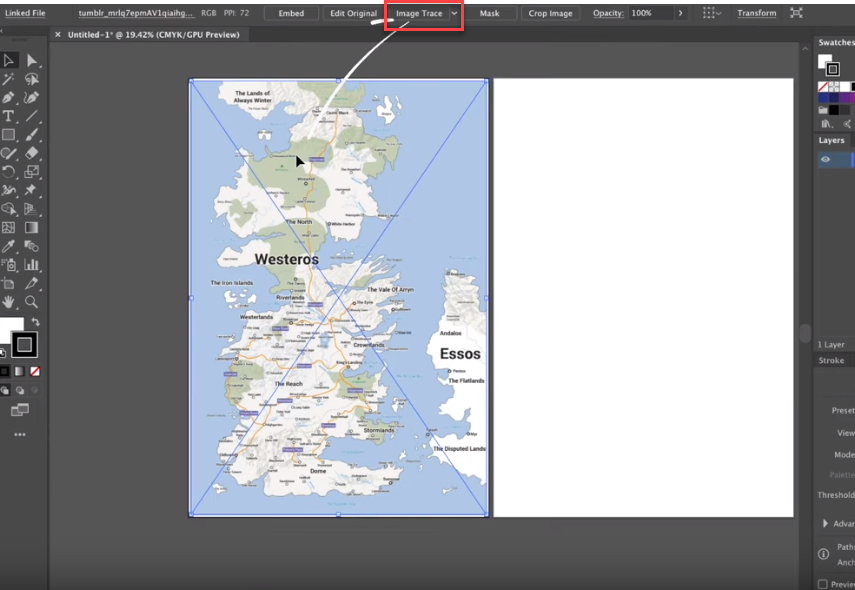Viewport: 855px width, 590px height.
Task: Click the Crop Image button
Action: (550, 13)
